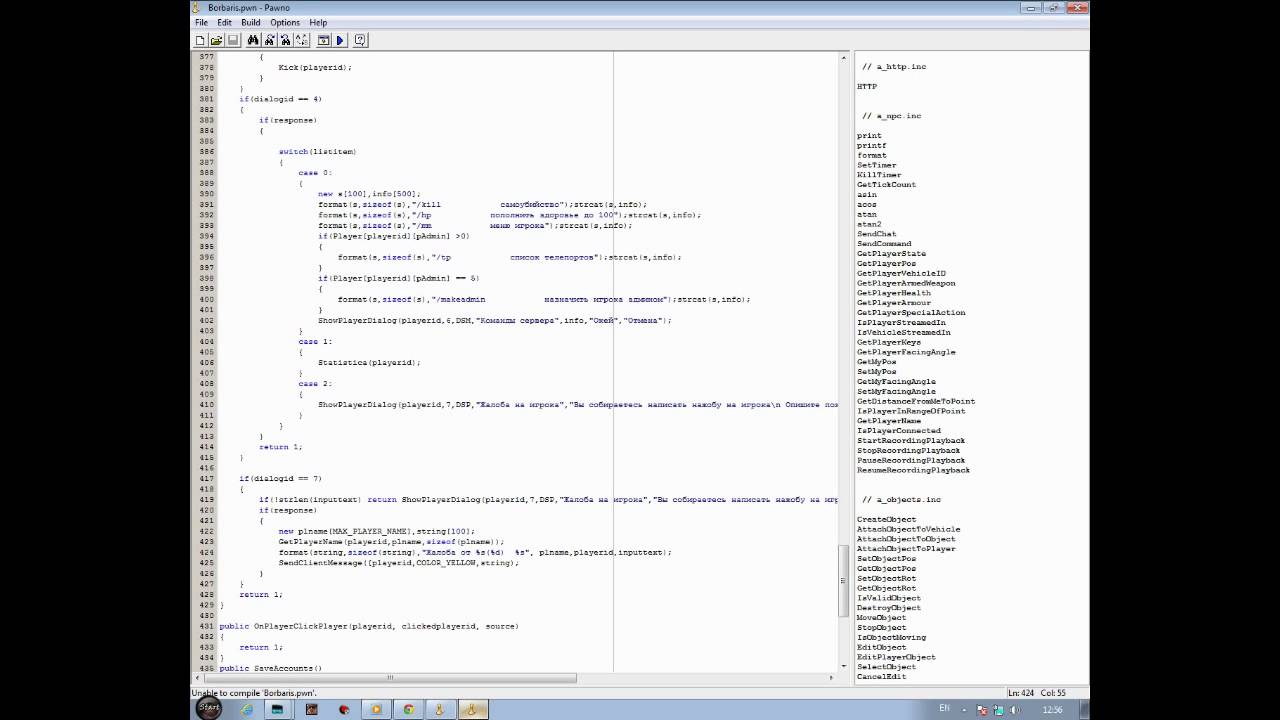The width and height of the screenshot is (1280, 720).
Task: Open the Options menu
Action: tap(285, 22)
